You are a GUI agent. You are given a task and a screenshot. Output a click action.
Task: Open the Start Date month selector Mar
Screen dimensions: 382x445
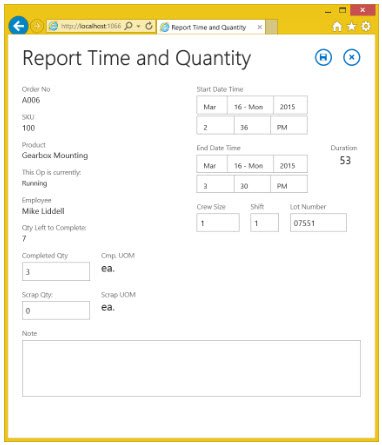coord(212,105)
